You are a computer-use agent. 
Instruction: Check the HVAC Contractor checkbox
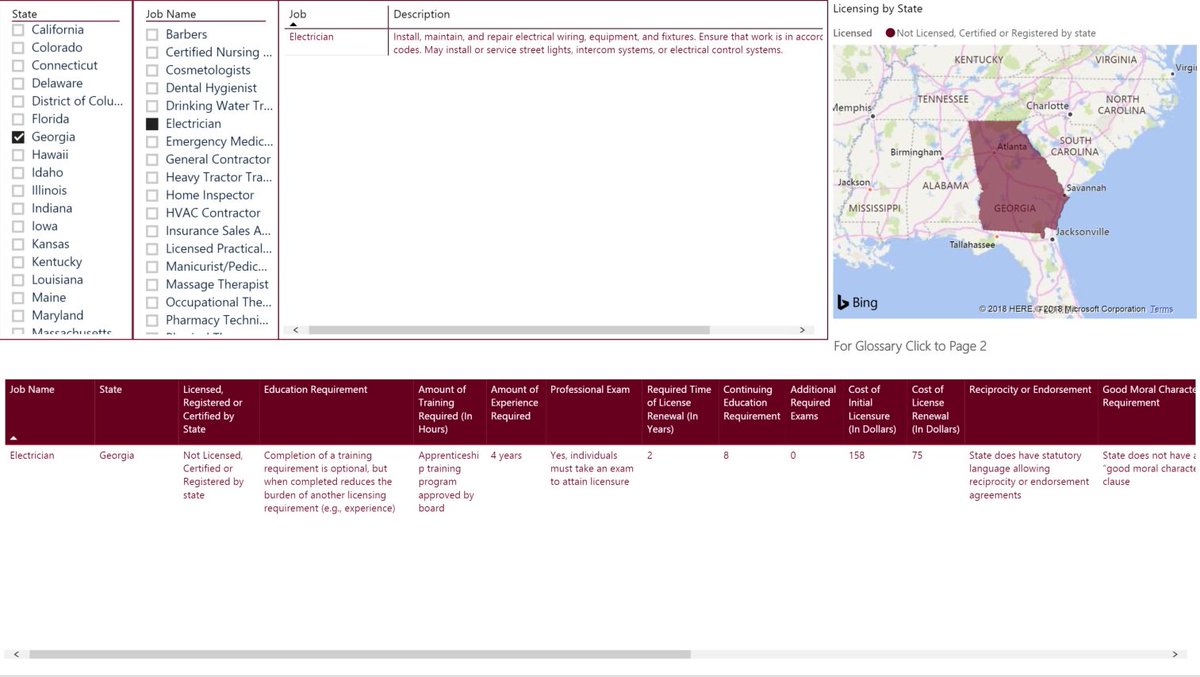[x=152, y=213]
